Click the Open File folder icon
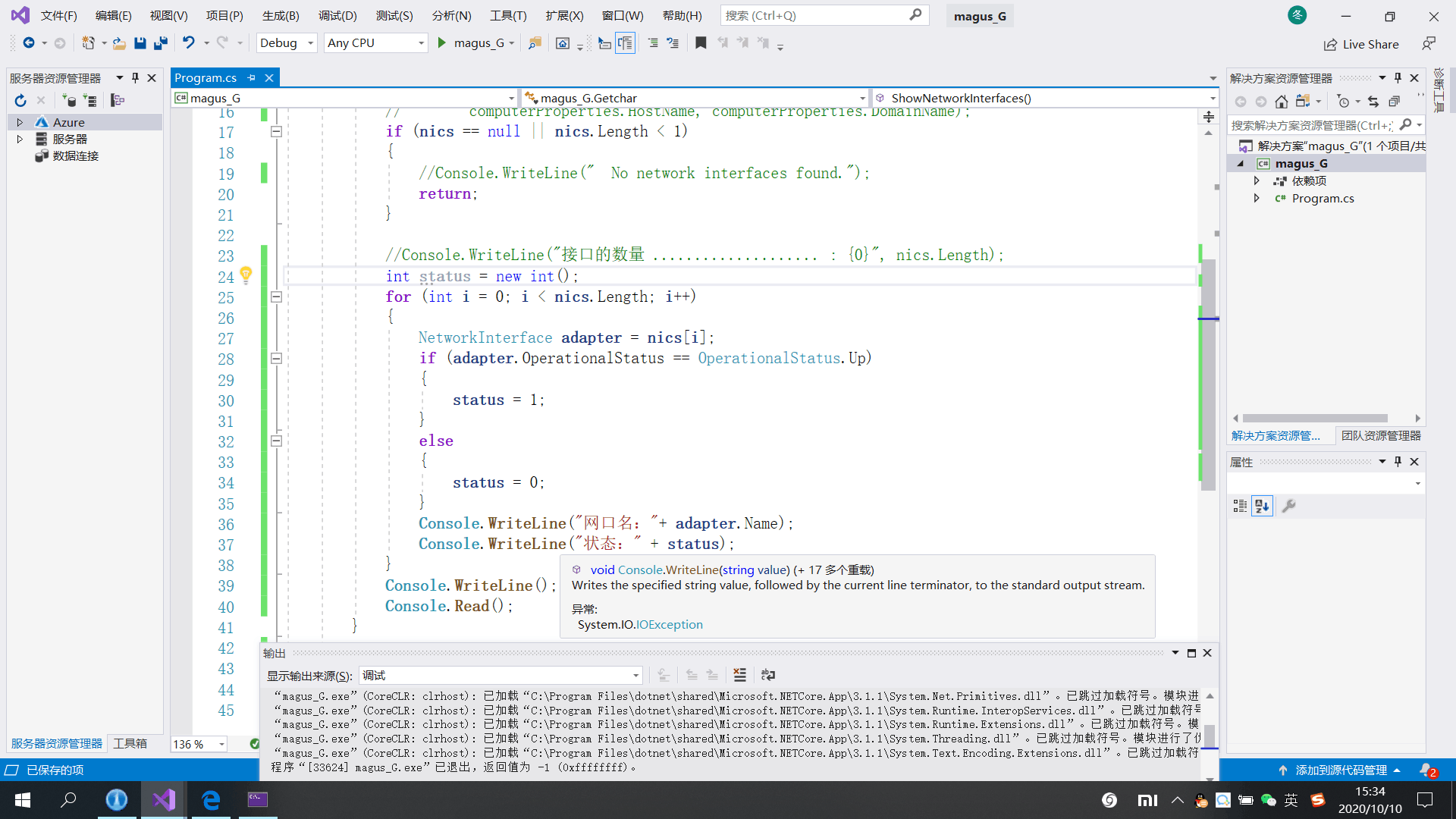 click(119, 43)
